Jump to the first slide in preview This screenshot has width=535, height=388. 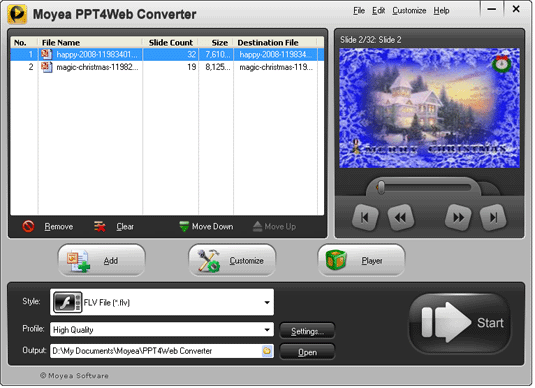(x=365, y=218)
